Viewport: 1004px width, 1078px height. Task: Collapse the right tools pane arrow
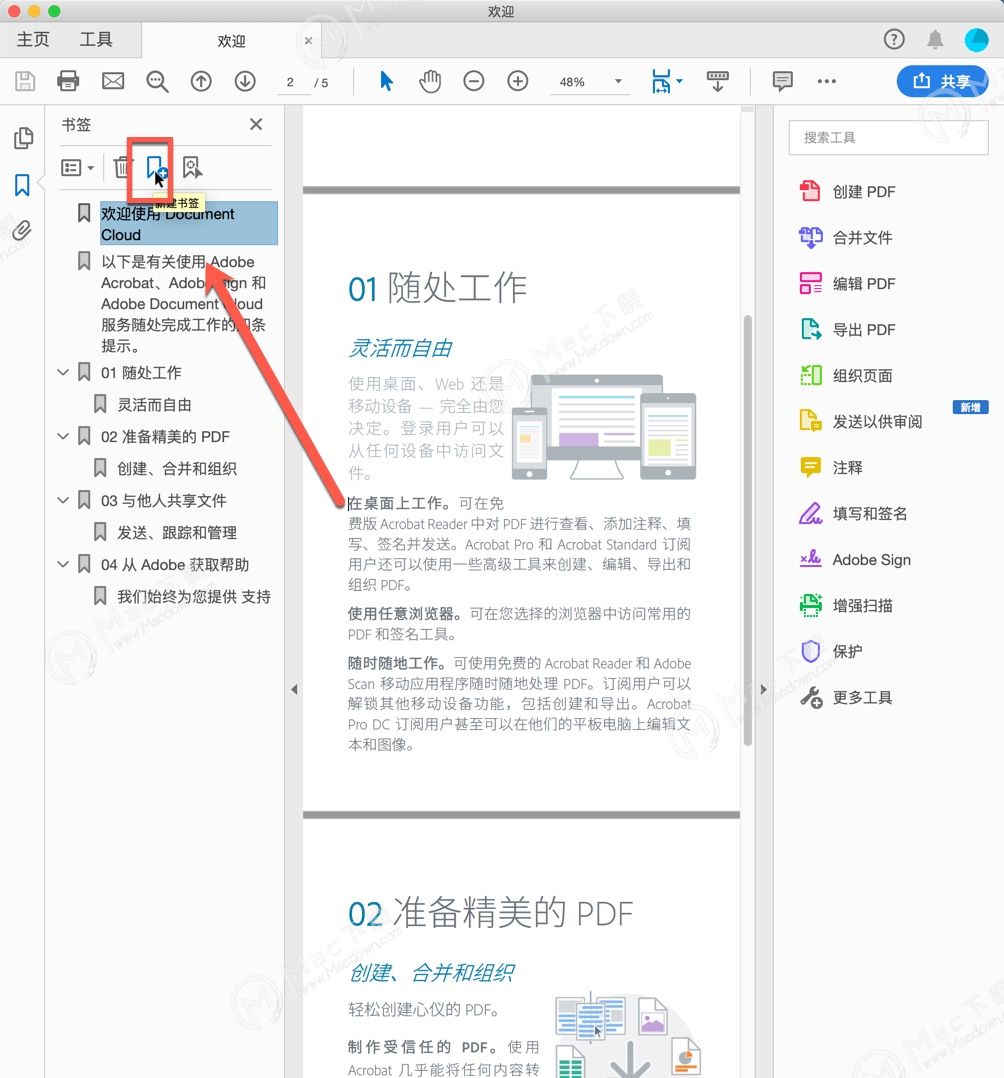[x=763, y=689]
